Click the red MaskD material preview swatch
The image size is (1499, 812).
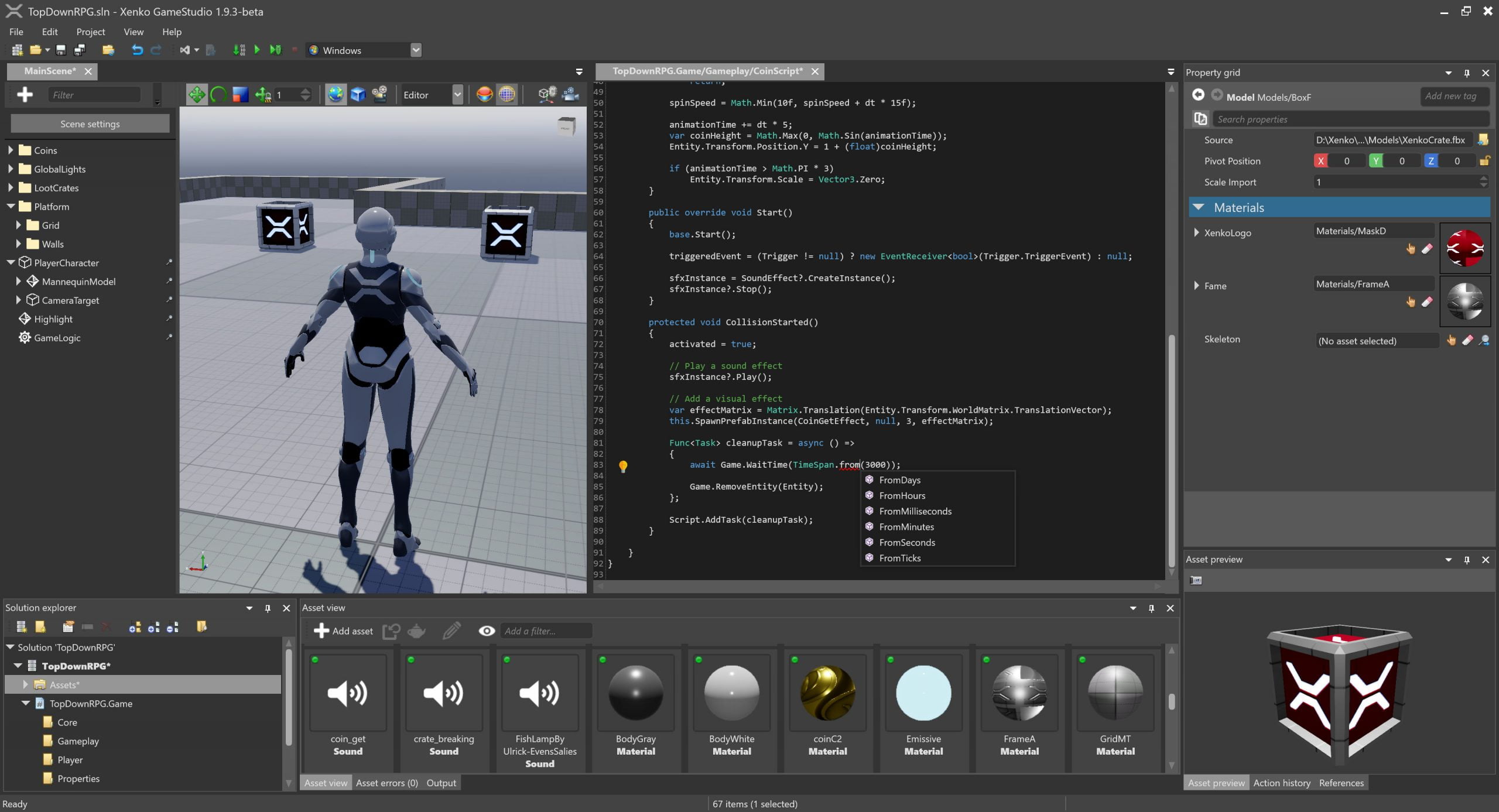[x=1465, y=248]
